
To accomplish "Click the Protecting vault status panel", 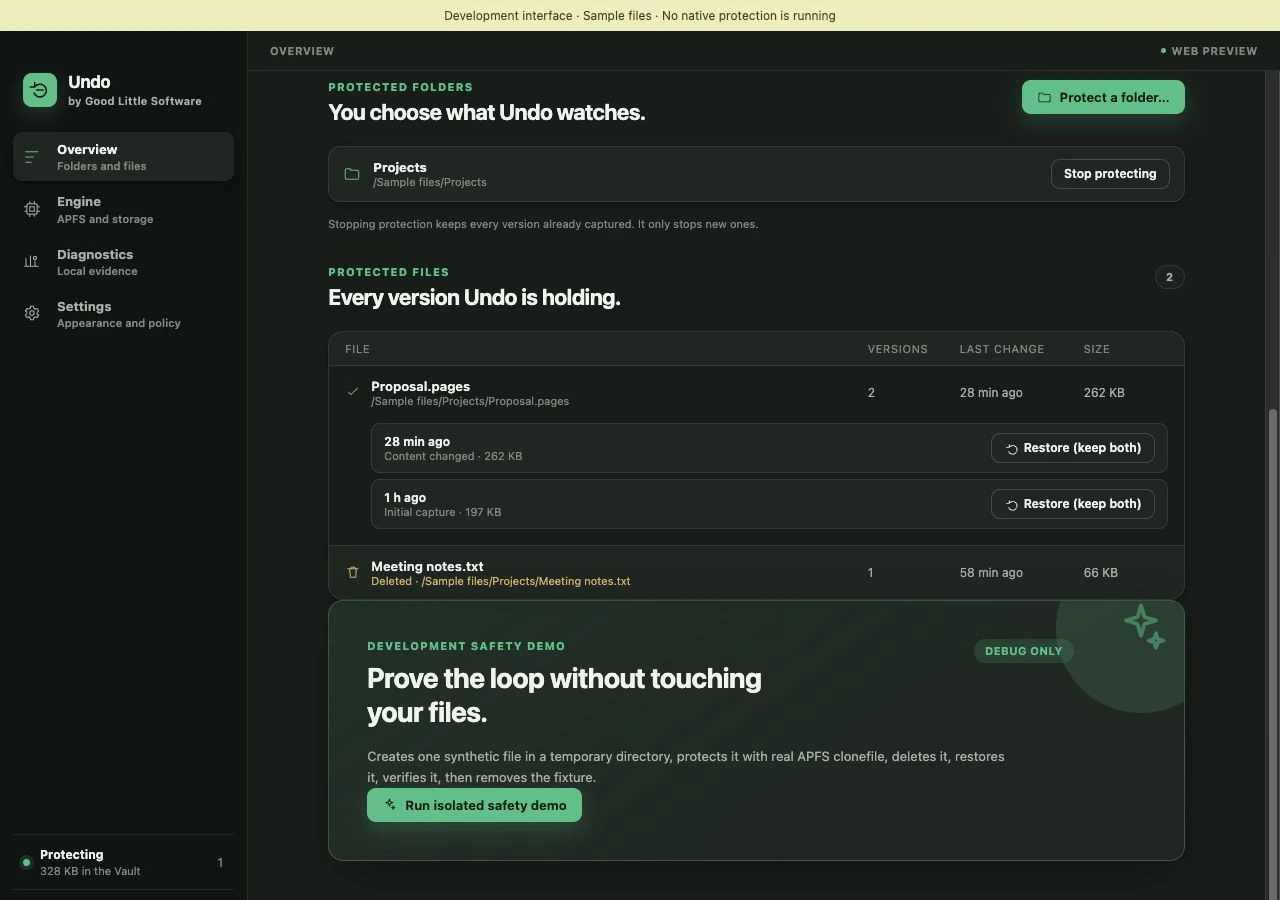I will (123, 862).
